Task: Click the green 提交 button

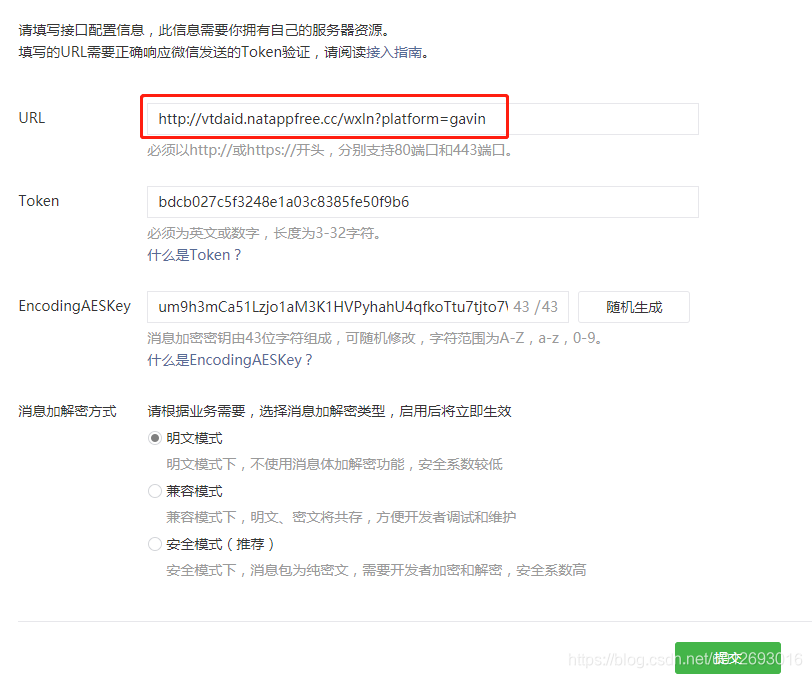Action: click(728, 658)
